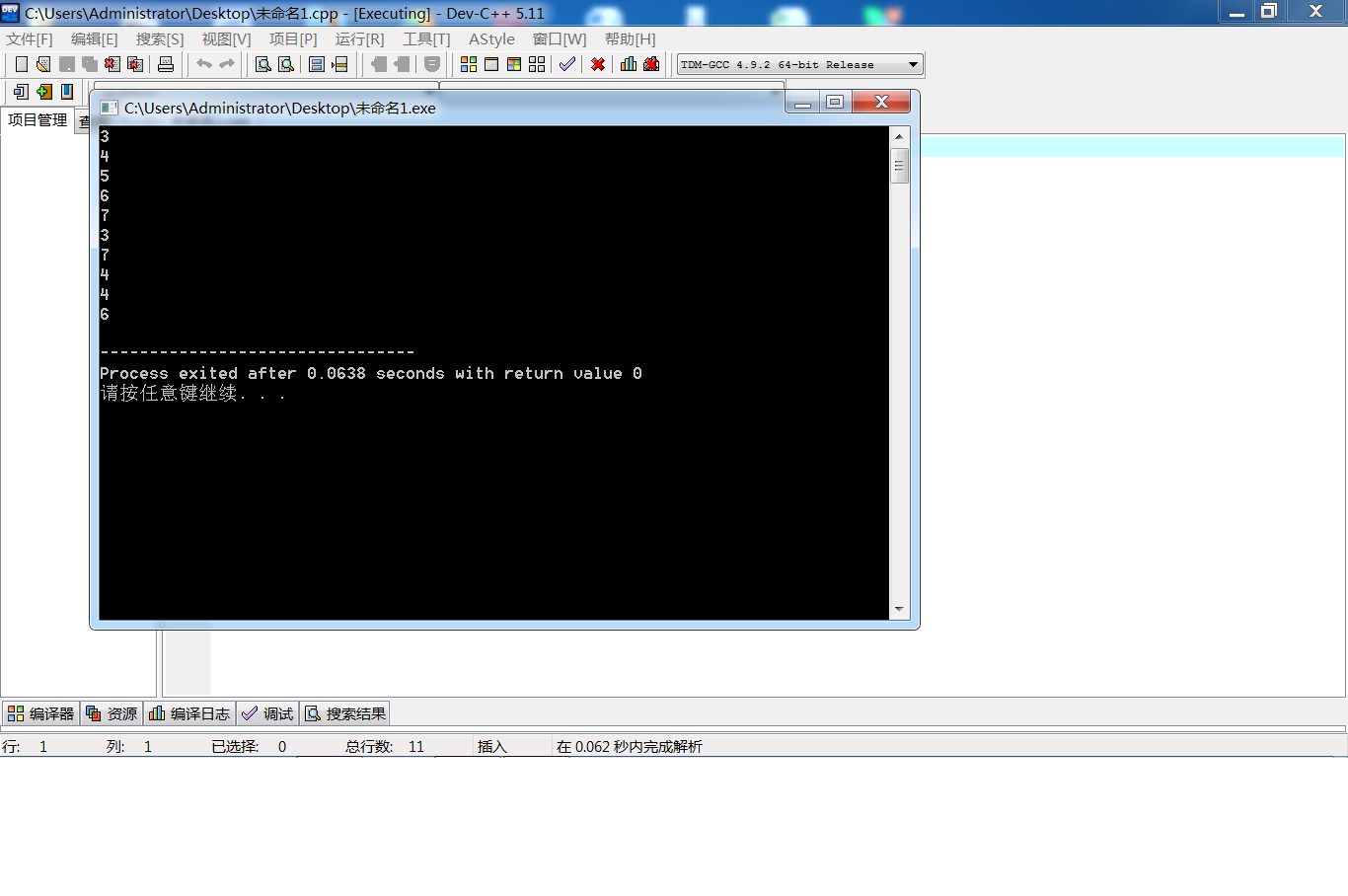Click the Rebuild All icon
1348x896 pixels.
[537, 64]
